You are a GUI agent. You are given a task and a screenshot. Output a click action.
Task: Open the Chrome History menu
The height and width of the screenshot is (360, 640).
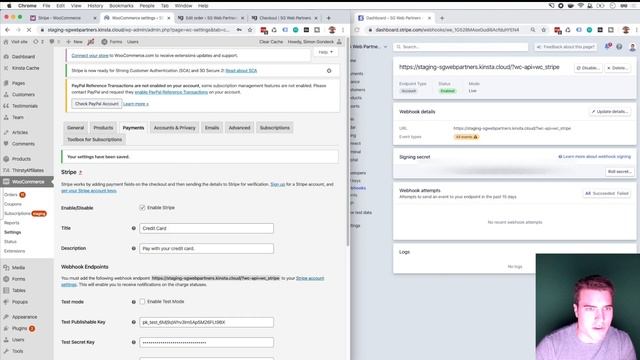click(x=95, y=6)
